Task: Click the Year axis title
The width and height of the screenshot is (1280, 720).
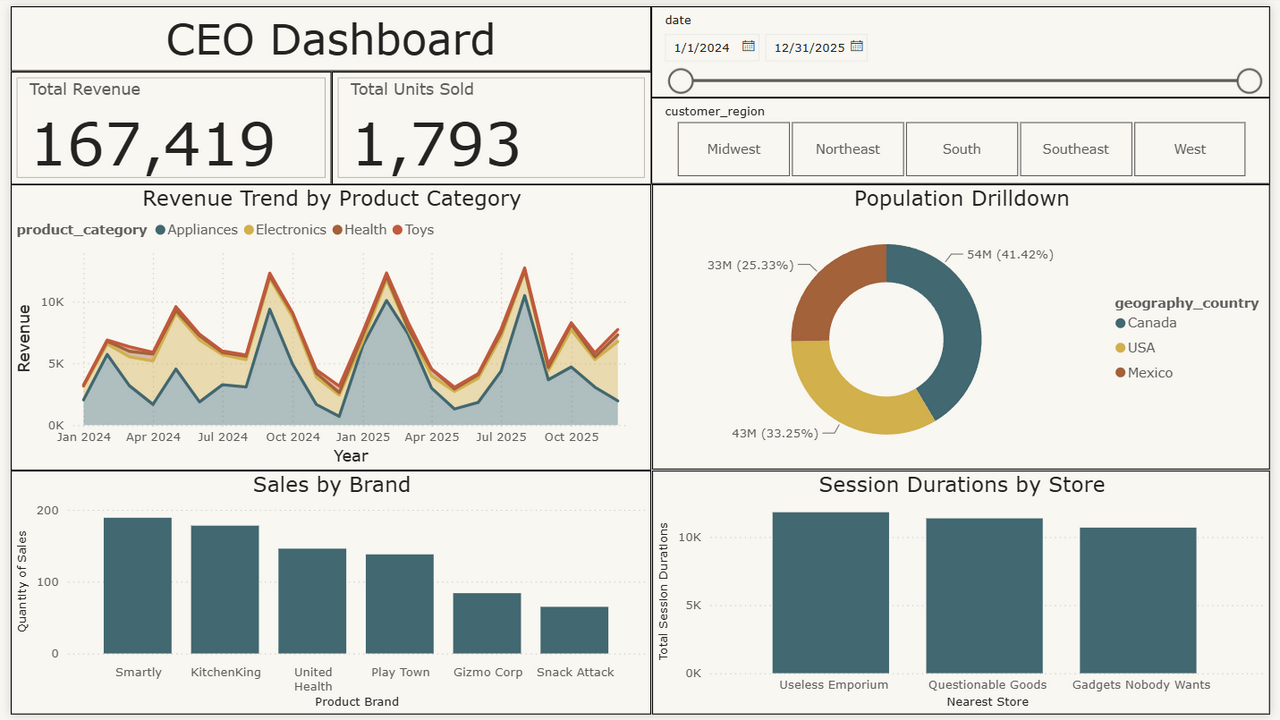Action: pyautogui.click(x=351, y=456)
